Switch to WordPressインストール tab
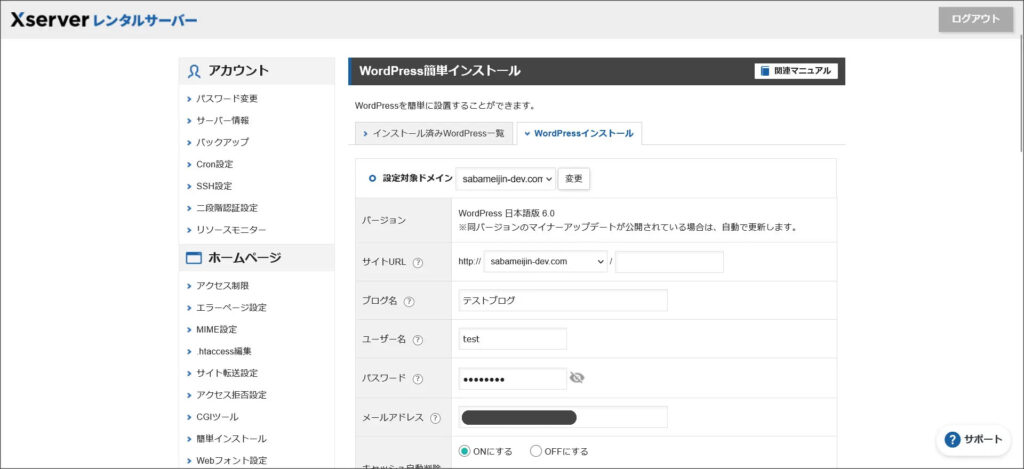 579,133
